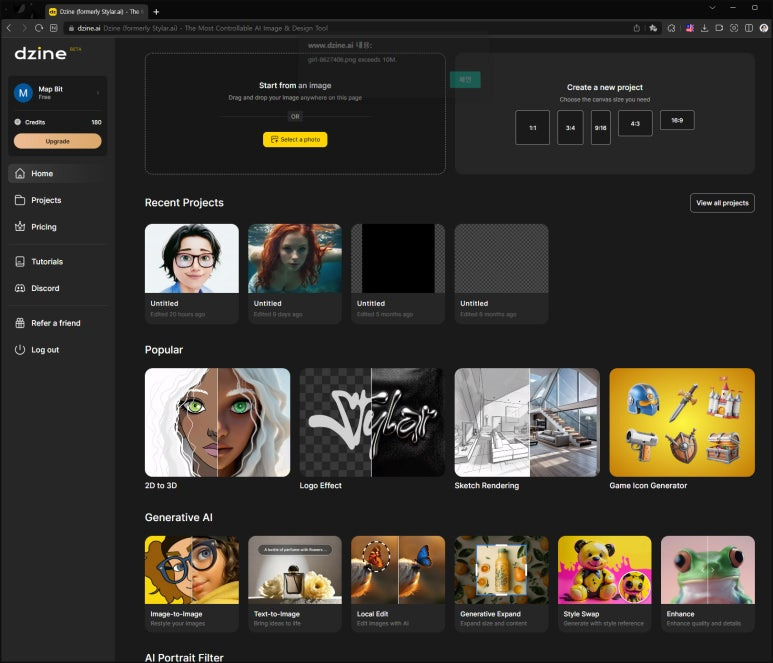Open the empty transparent Untitled project
This screenshot has width=773, height=663.
501,274
